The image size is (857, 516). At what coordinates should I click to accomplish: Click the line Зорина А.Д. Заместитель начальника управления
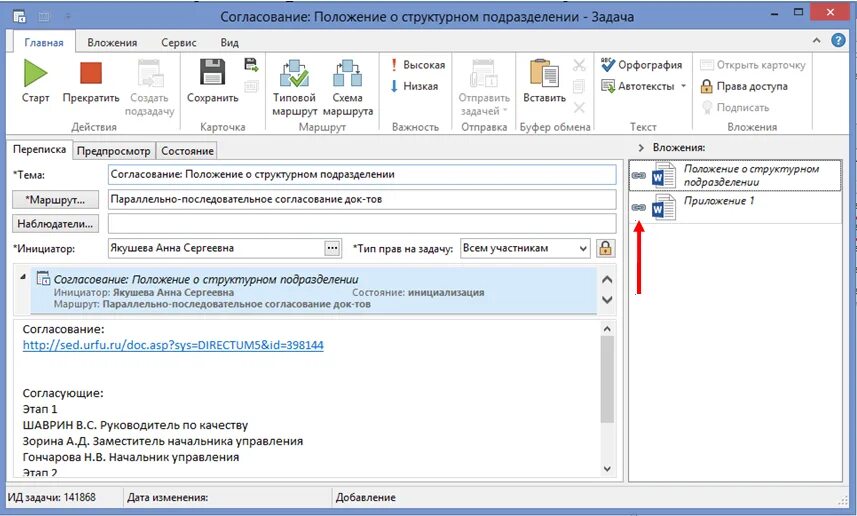point(163,441)
